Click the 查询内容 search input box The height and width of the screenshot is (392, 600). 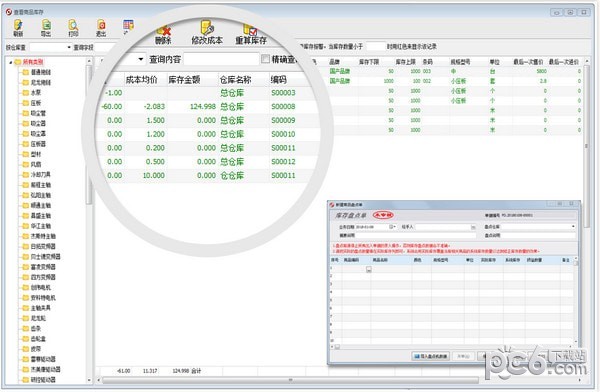click(x=221, y=59)
